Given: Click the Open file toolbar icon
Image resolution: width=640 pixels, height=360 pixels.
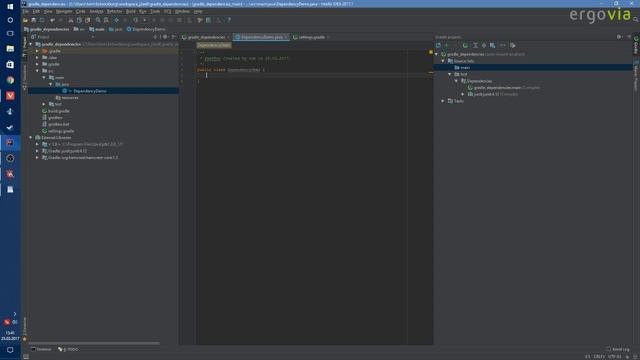Looking at the screenshot, I should (25, 20).
